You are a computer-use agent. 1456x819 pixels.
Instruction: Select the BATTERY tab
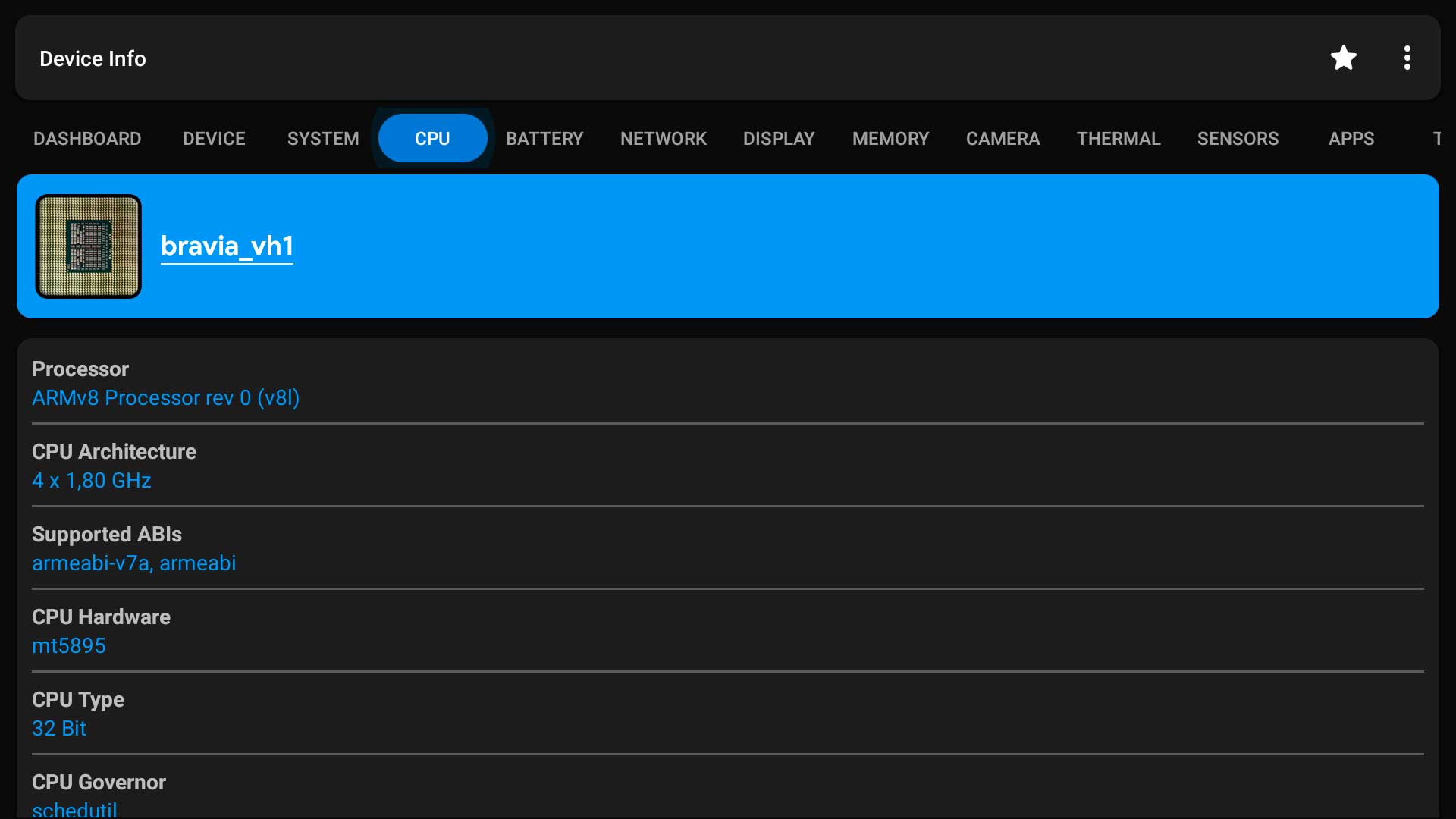coord(544,138)
